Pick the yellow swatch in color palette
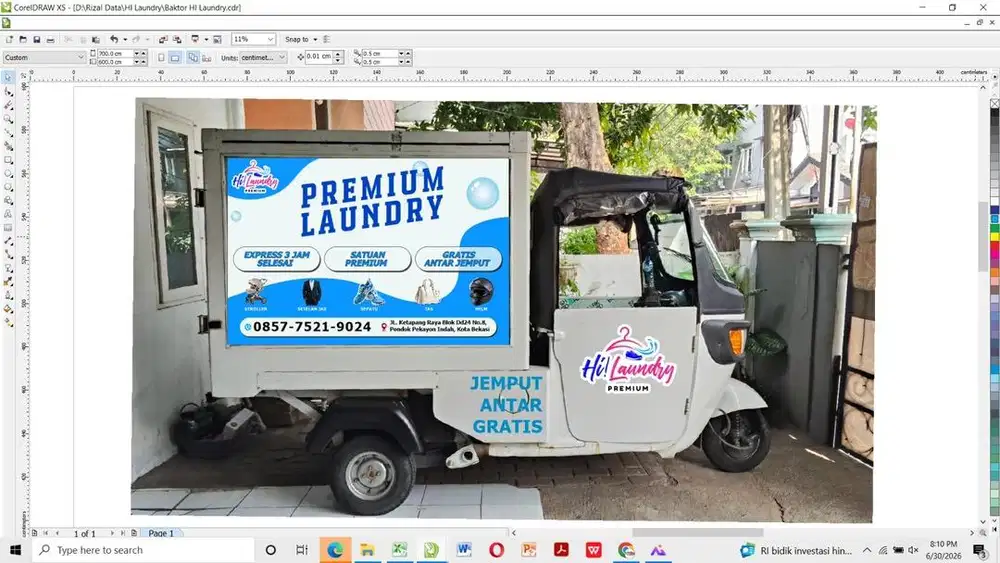The width and height of the screenshot is (1000, 563). point(995,237)
